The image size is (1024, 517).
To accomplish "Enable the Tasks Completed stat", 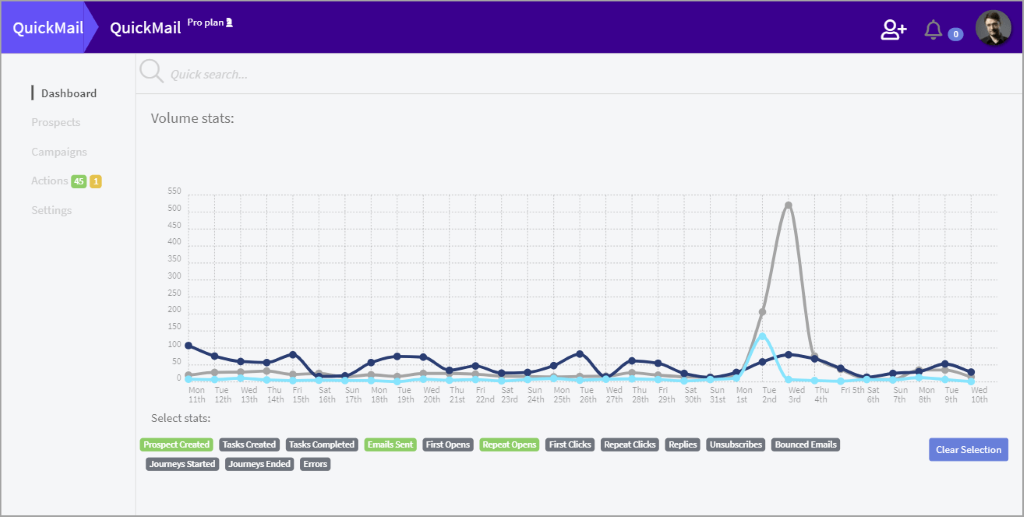I will point(322,445).
